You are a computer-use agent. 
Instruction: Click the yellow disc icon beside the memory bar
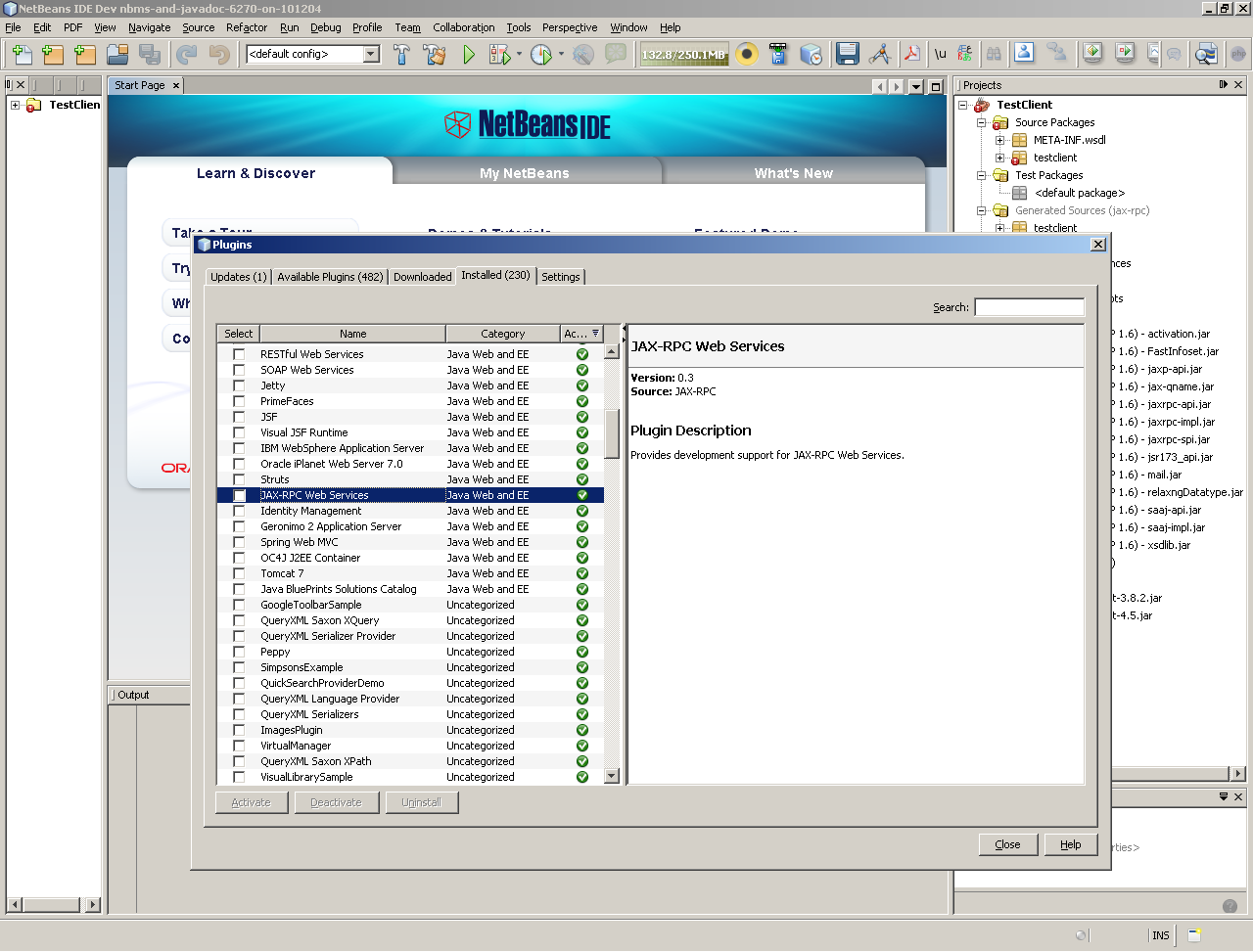click(747, 55)
